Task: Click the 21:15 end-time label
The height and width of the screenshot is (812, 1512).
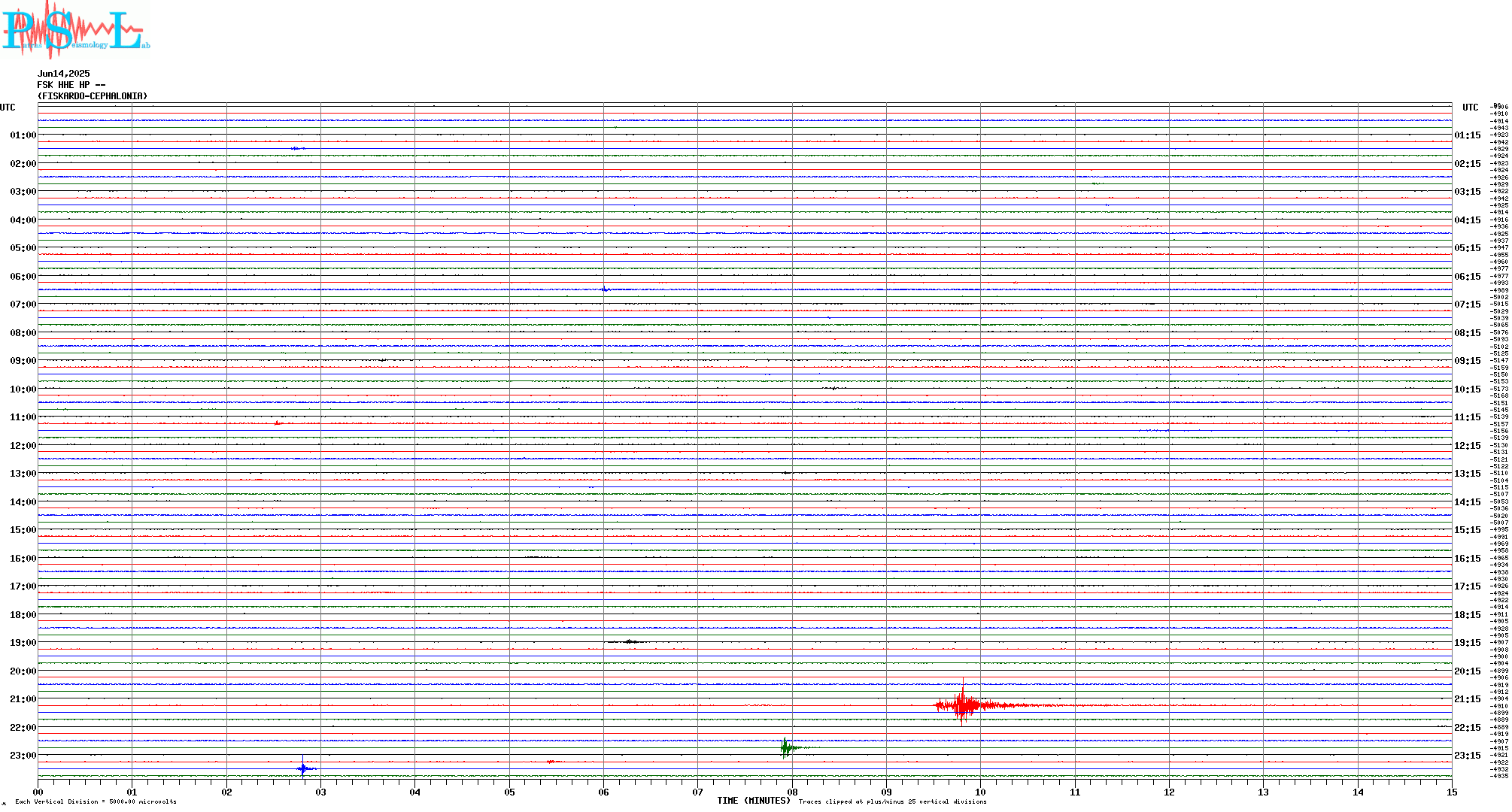Action: coord(1468,699)
